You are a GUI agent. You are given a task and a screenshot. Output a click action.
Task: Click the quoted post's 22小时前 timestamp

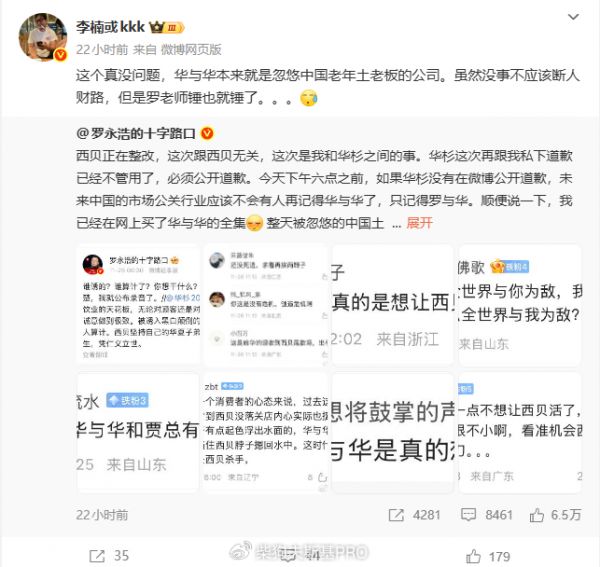pos(102,515)
